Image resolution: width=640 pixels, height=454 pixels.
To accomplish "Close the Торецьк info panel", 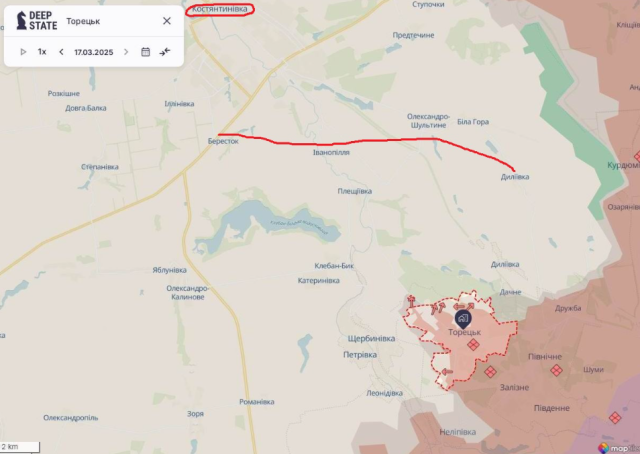I will pos(167,21).
